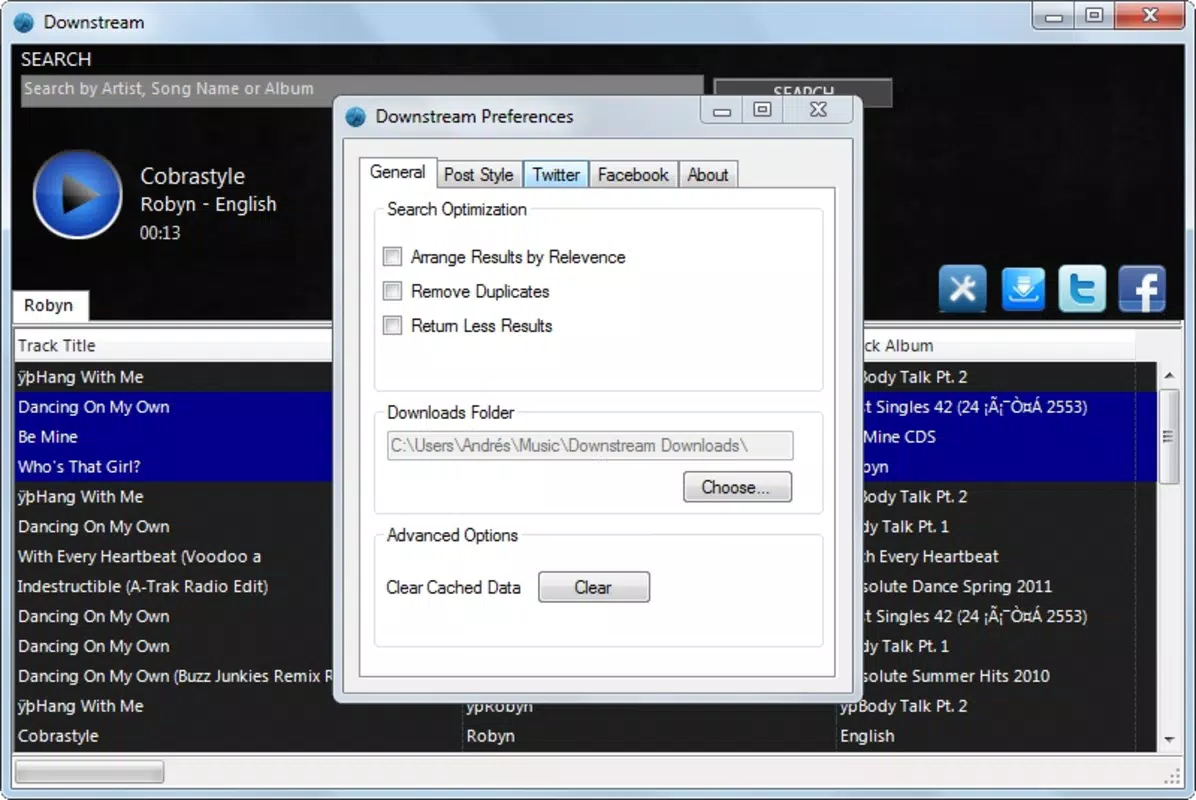Enable Arrange Results by Relevence checkbox
Image resolution: width=1196 pixels, height=800 pixels.
point(392,256)
